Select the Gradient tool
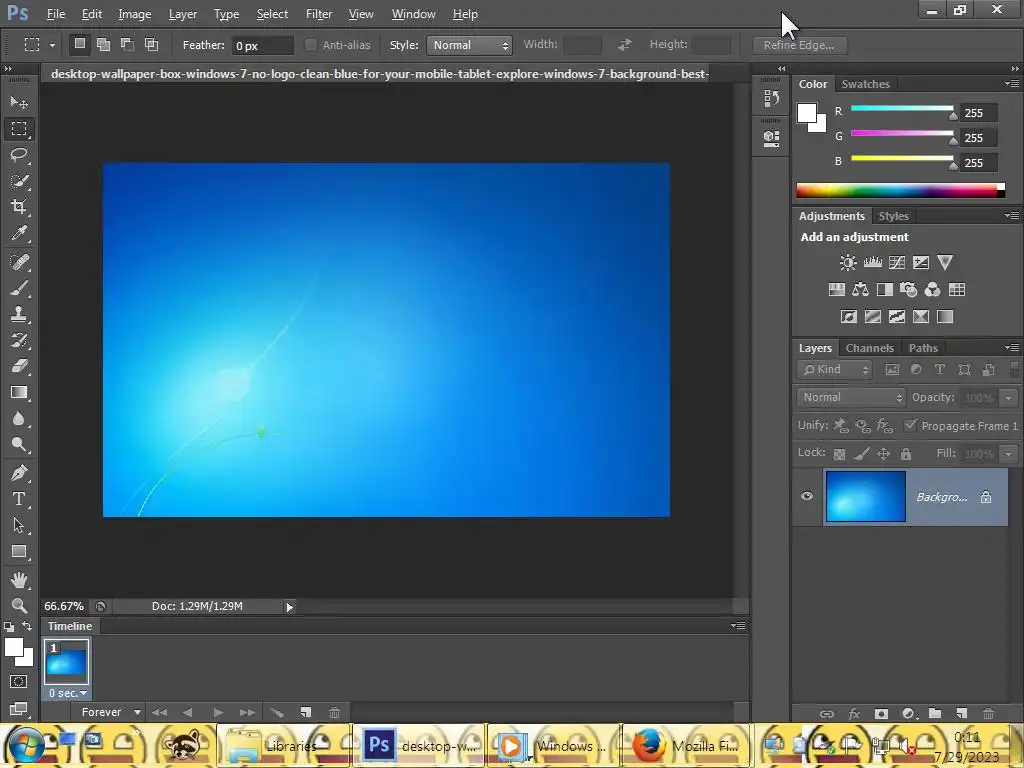1024x768 pixels. point(19,392)
